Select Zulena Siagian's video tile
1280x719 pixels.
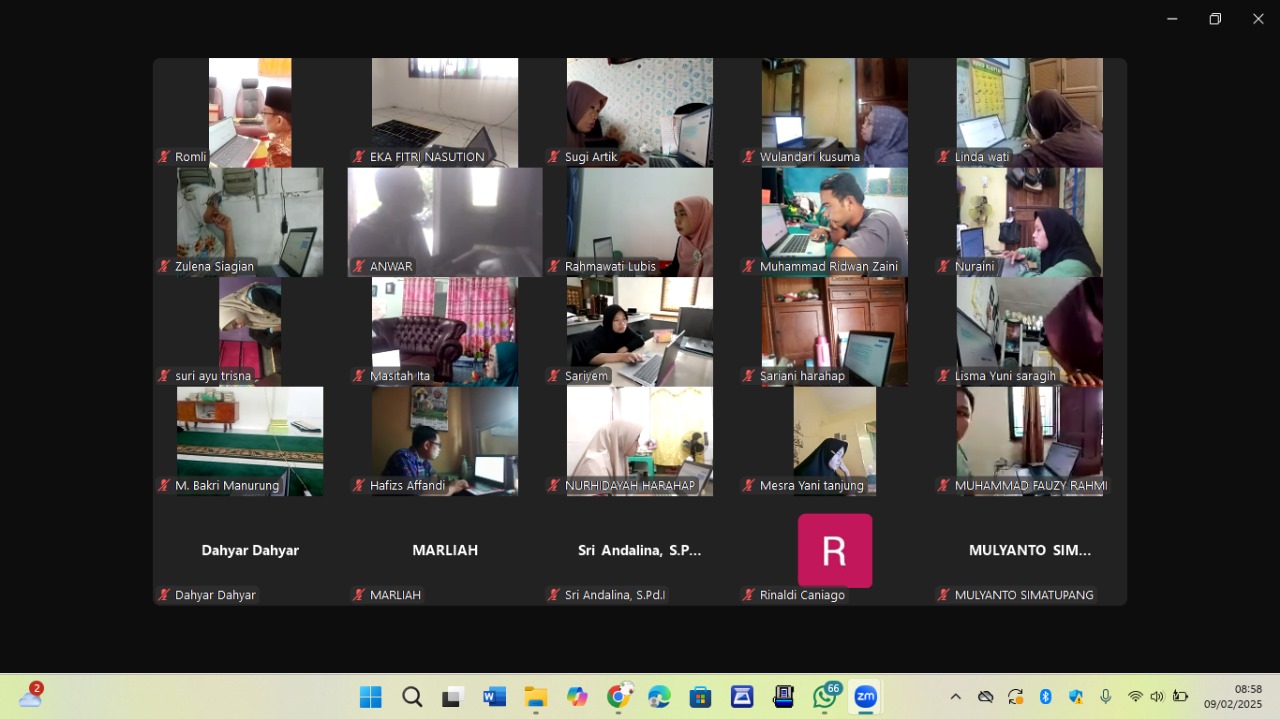point(250,222)
